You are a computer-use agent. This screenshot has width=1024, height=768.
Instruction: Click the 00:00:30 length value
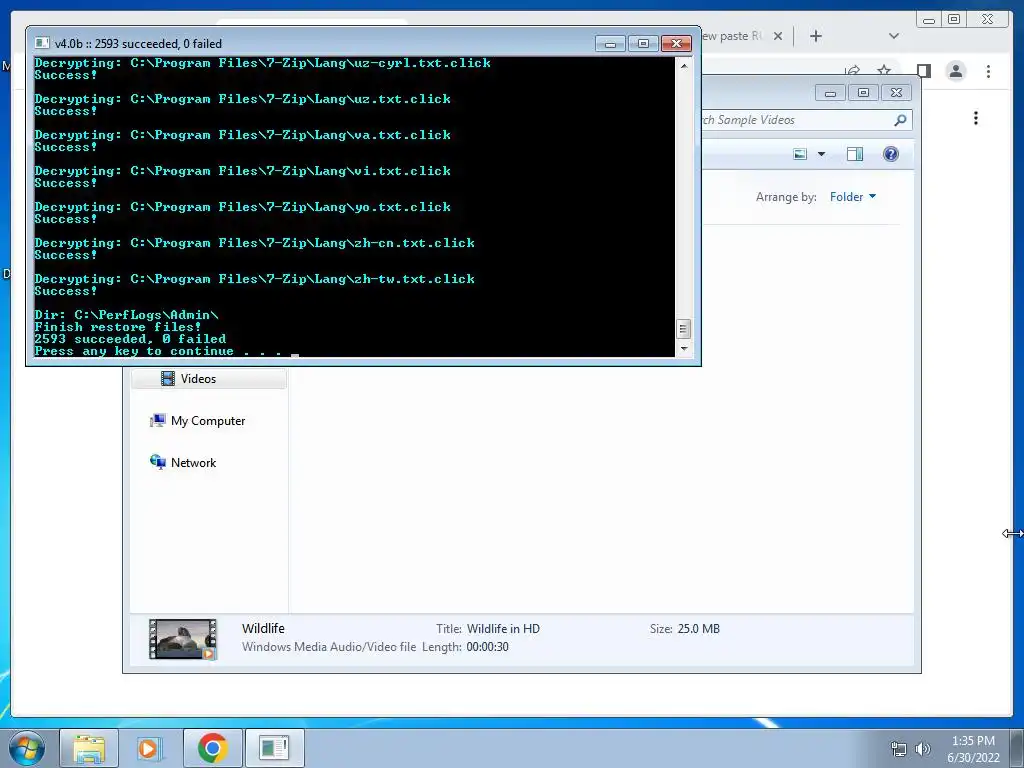point(487,647)
